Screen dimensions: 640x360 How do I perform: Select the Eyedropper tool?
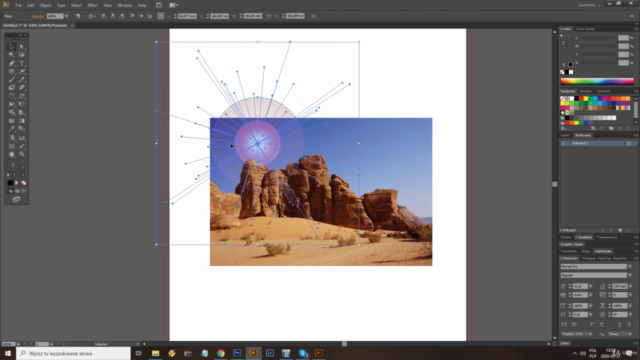coord(11,129)
